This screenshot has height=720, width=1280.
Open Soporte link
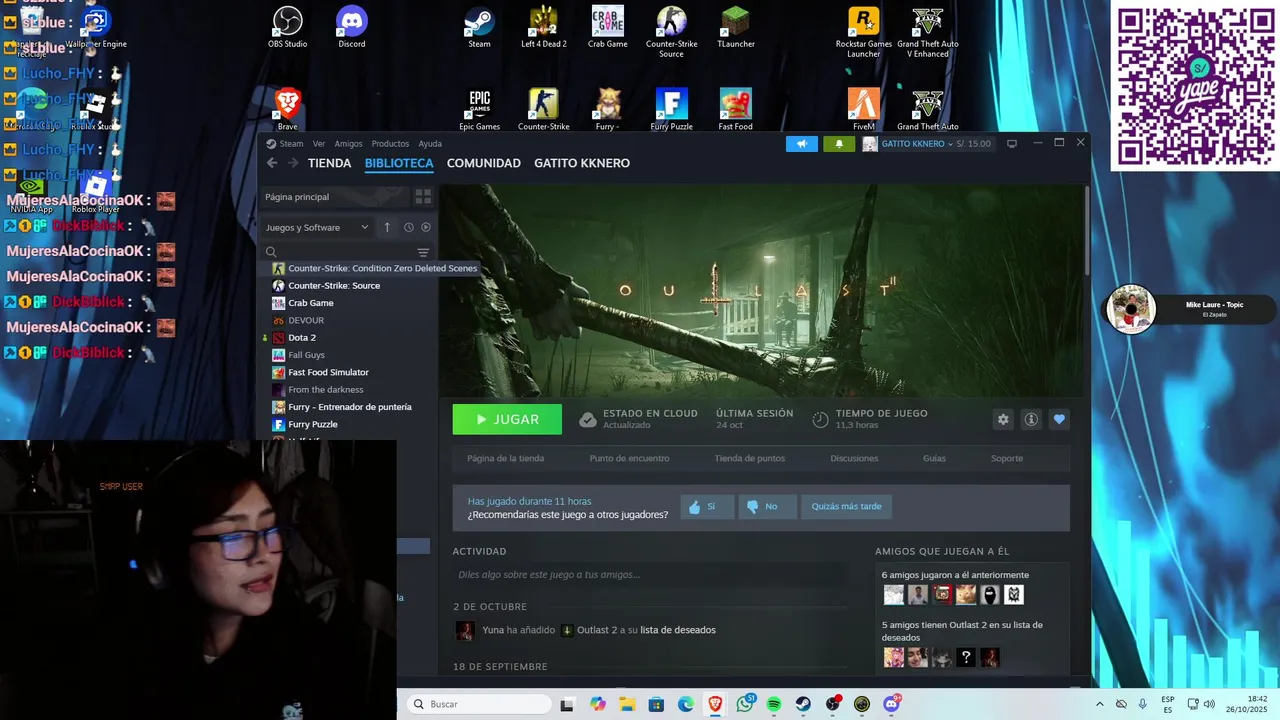[x=1007, y=458]
